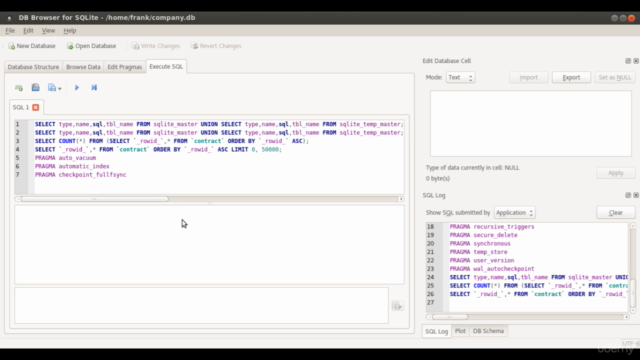Click line 1 SELECT statement in editor
Image resolution: width=640 pixels, height=360 pixels.
[x=219, y=124]
